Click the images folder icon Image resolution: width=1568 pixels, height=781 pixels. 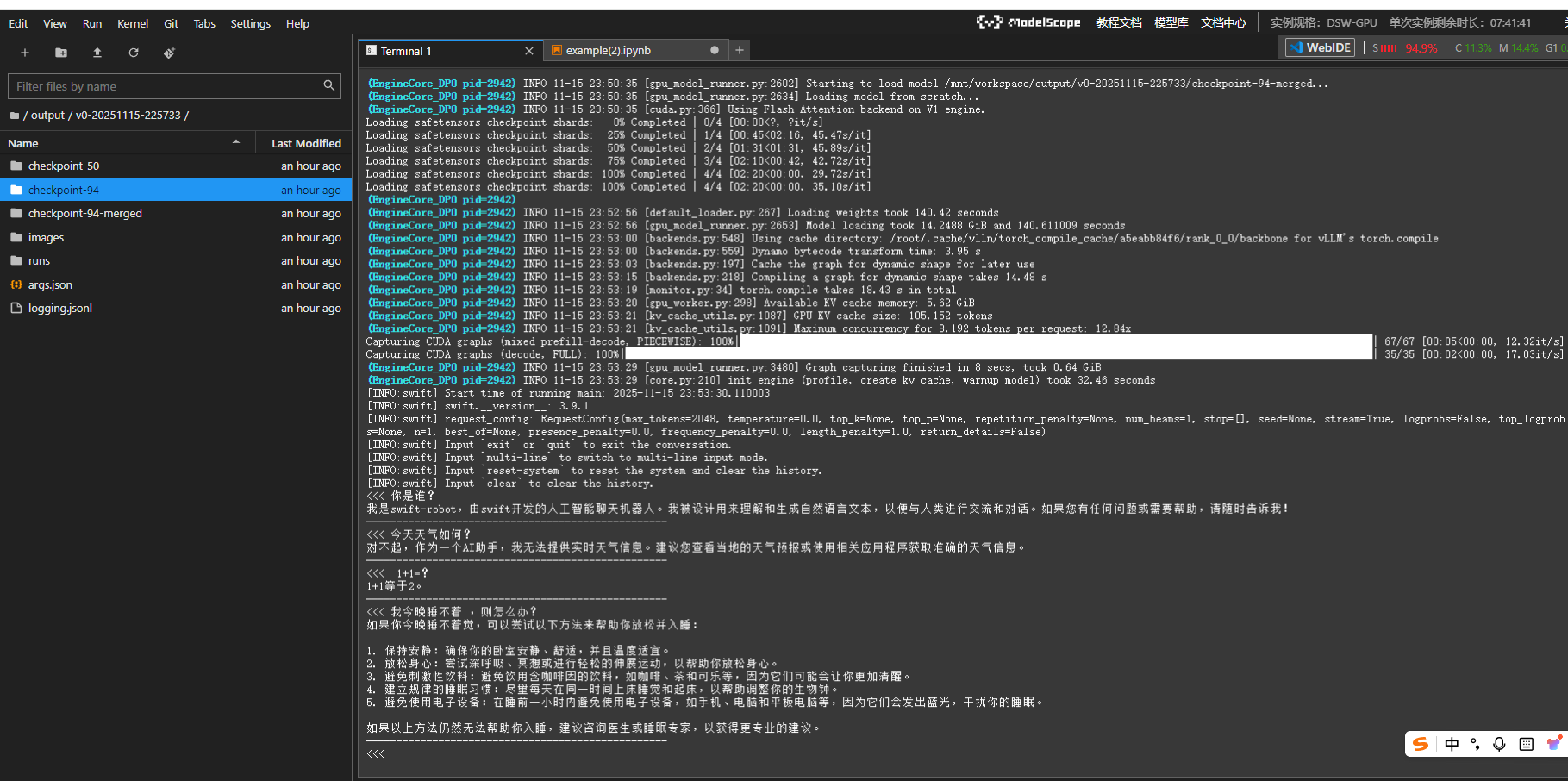(x=16, y=237)
